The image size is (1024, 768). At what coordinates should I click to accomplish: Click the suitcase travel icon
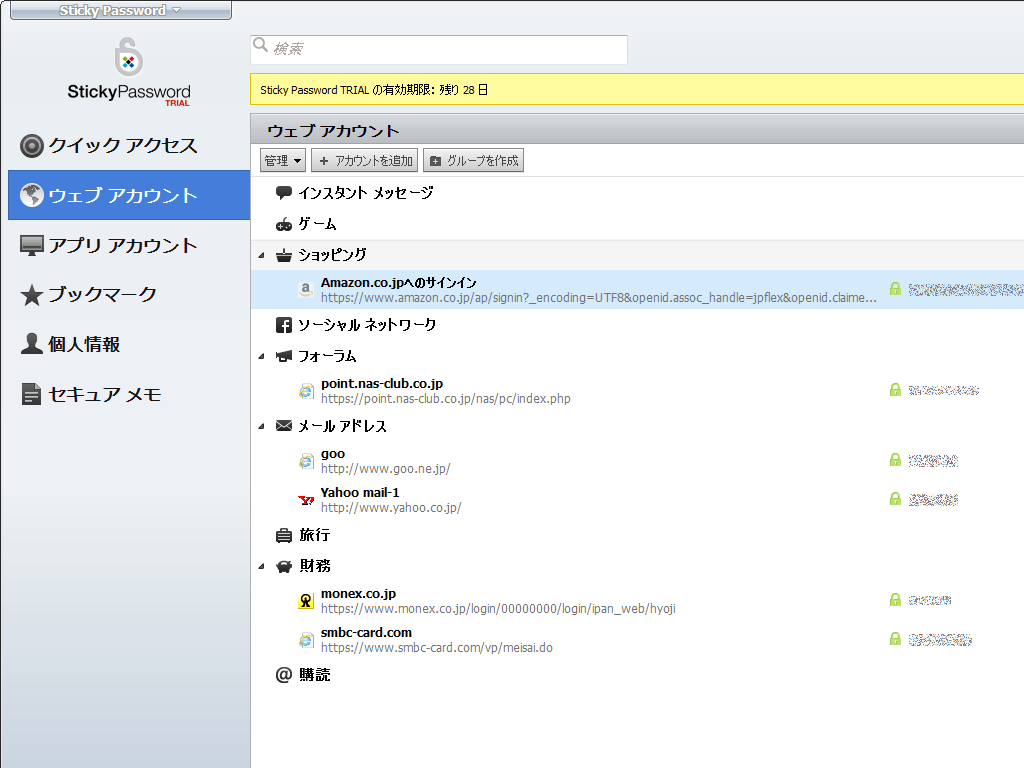coord(283,536)
